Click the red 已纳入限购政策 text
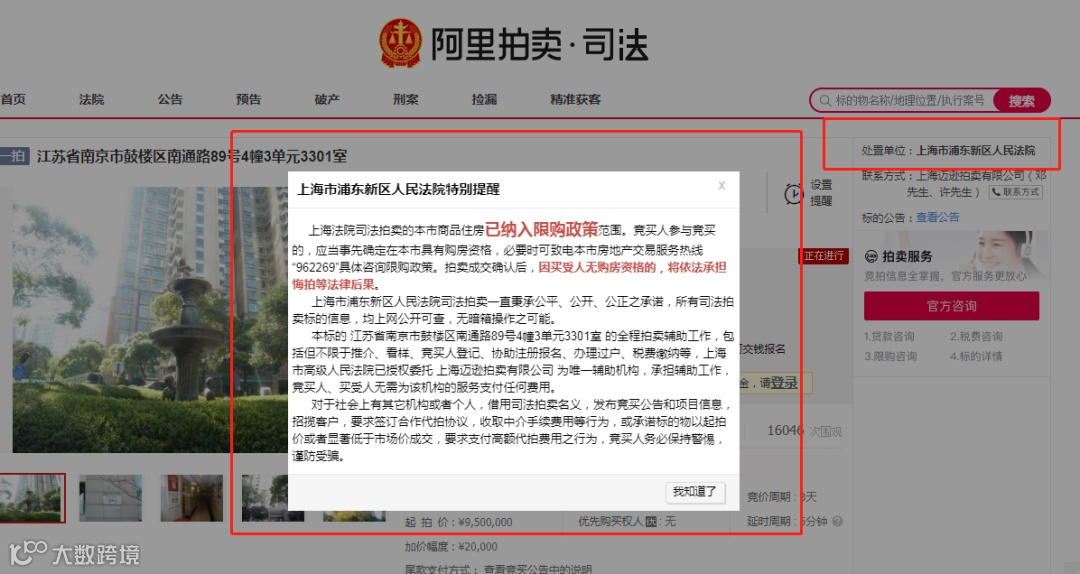 point(541,229)
